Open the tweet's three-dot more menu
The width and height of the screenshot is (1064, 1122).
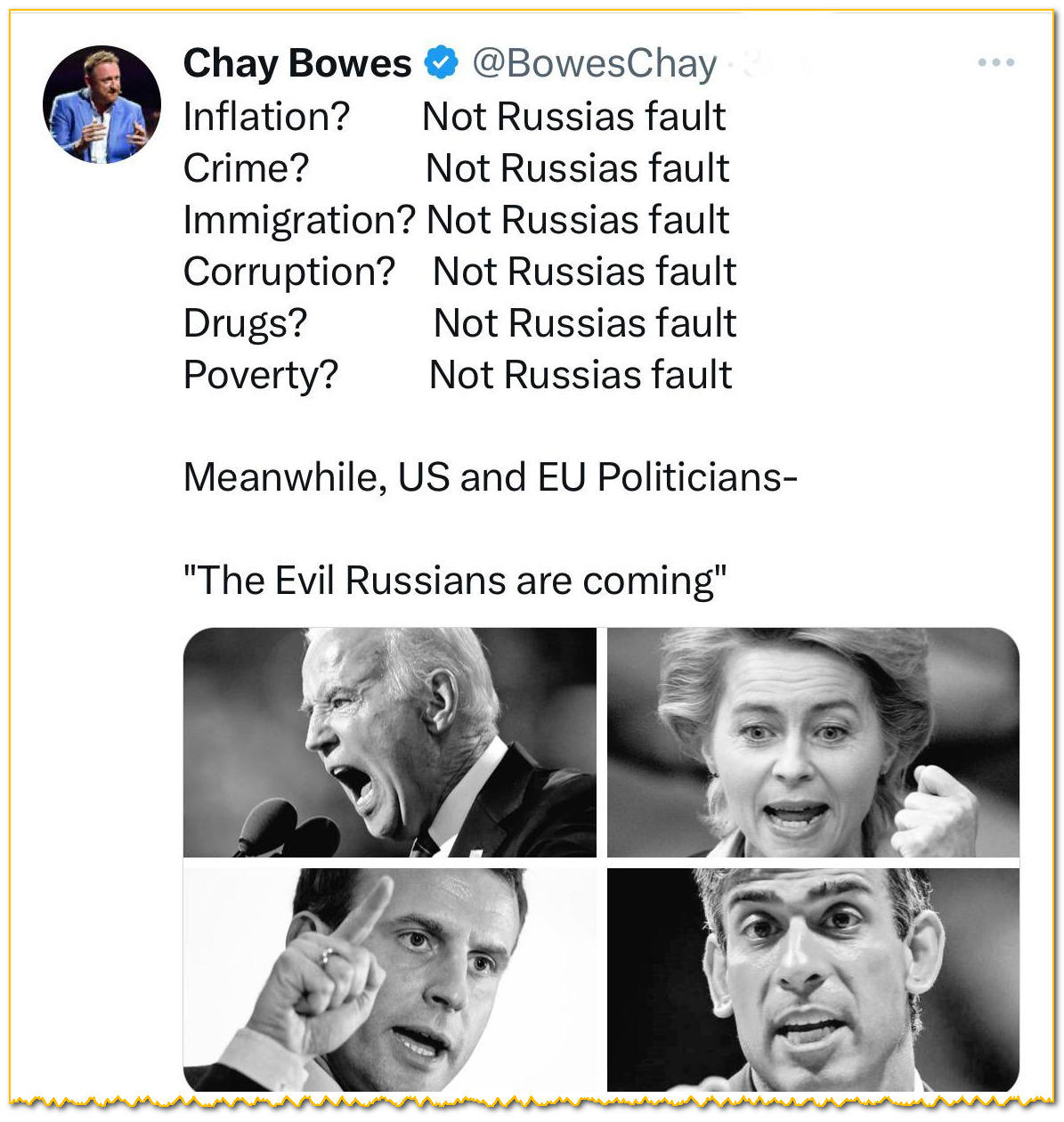995,62
